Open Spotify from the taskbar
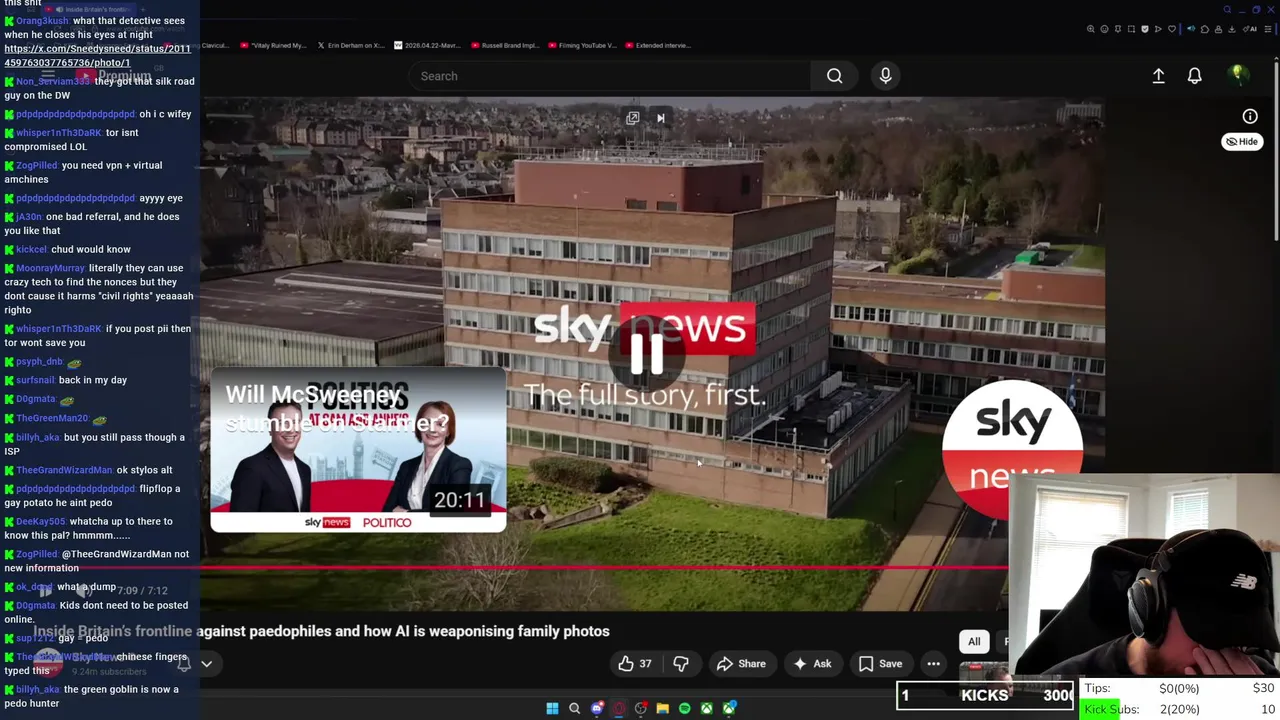 pyautogui.click(x=685, y=708)
